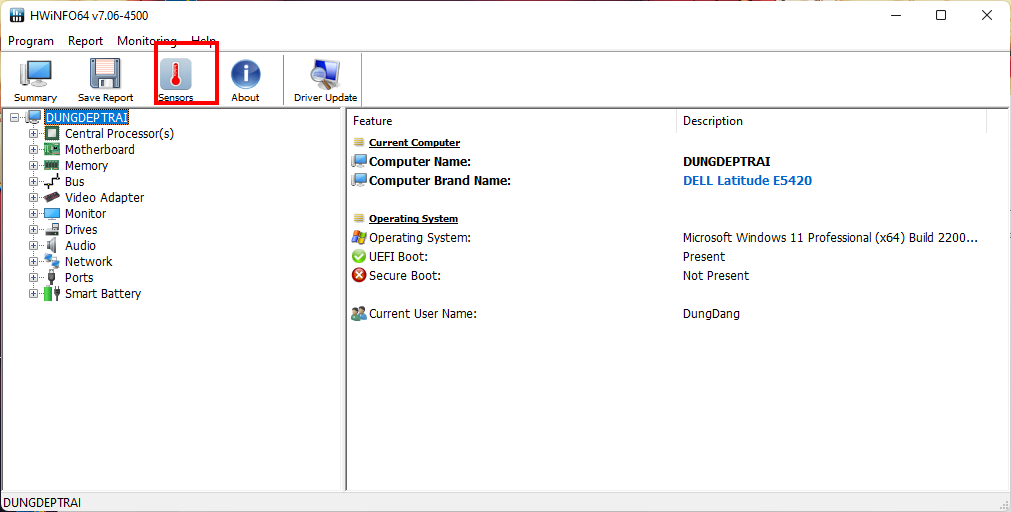1011x512 pixels.
Task: Click the Motherboard icon in tree
Action: point(52,150)
